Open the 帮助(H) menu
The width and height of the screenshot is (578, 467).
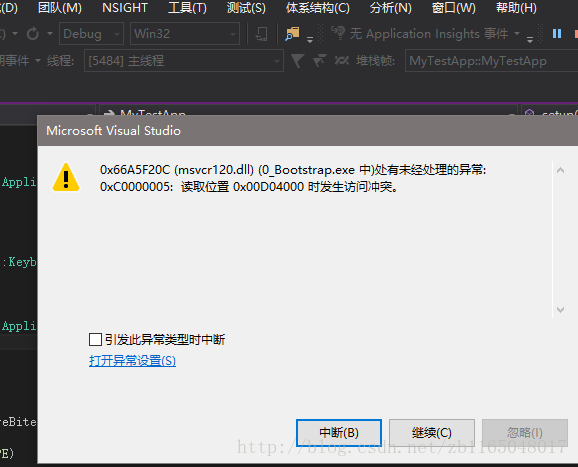(516, 8)
